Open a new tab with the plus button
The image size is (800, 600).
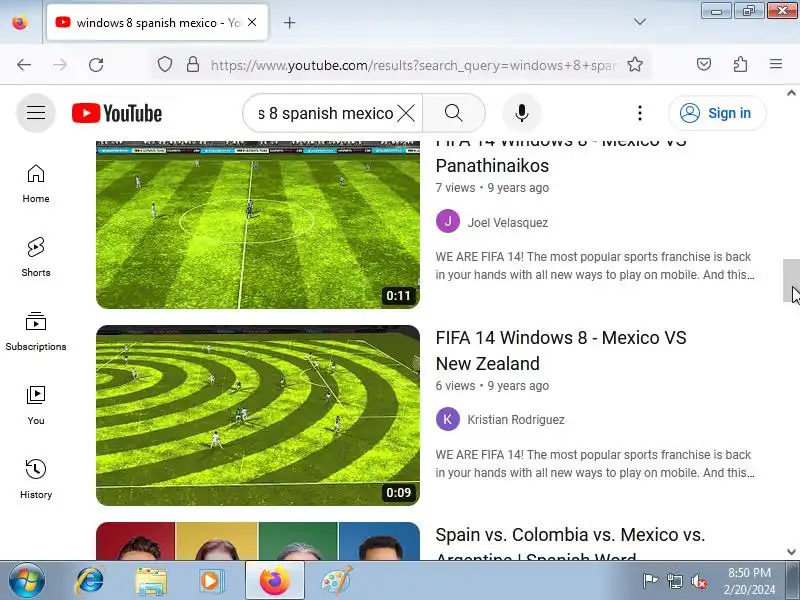289,22
